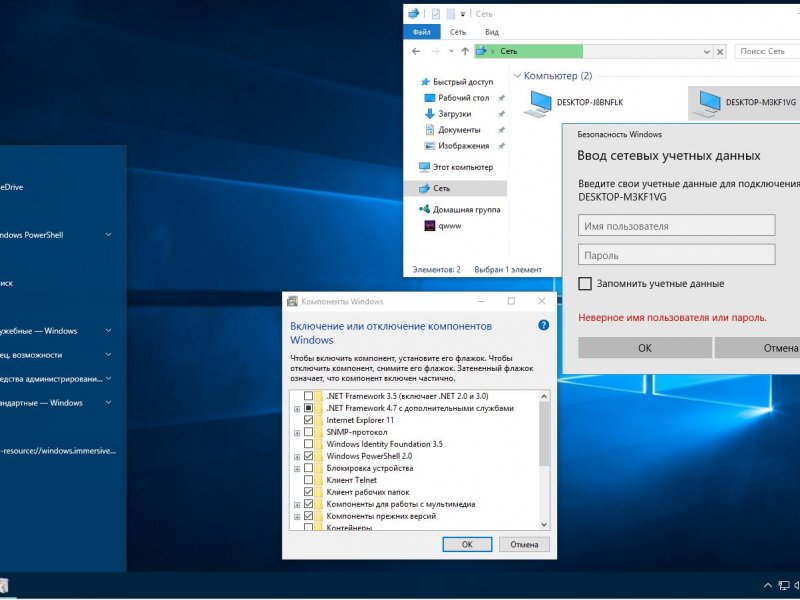Click the Поиск: Сеть search box
Image resolution: width=800 pixels, height=600 pixels.
(x=767, y=51)
